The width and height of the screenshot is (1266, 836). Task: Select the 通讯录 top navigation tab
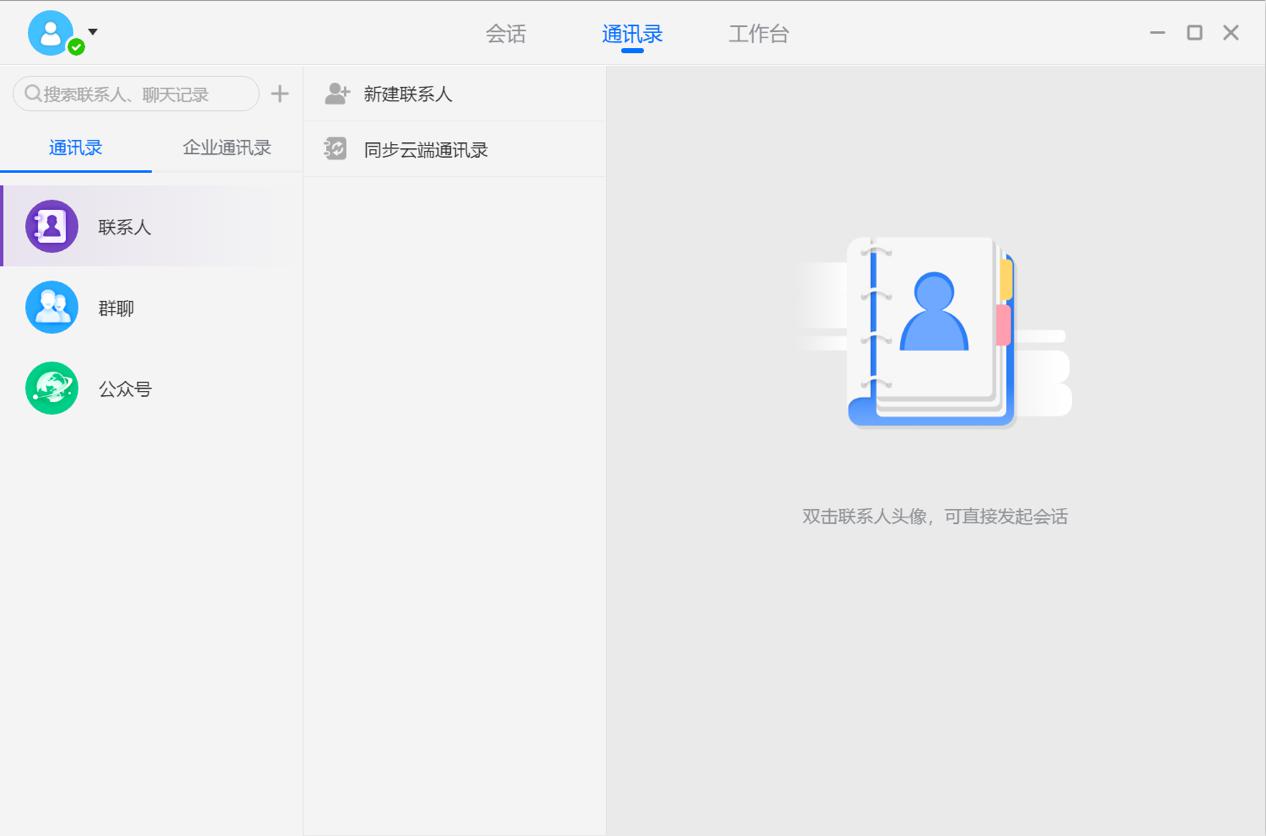click(x=632, y=34)
